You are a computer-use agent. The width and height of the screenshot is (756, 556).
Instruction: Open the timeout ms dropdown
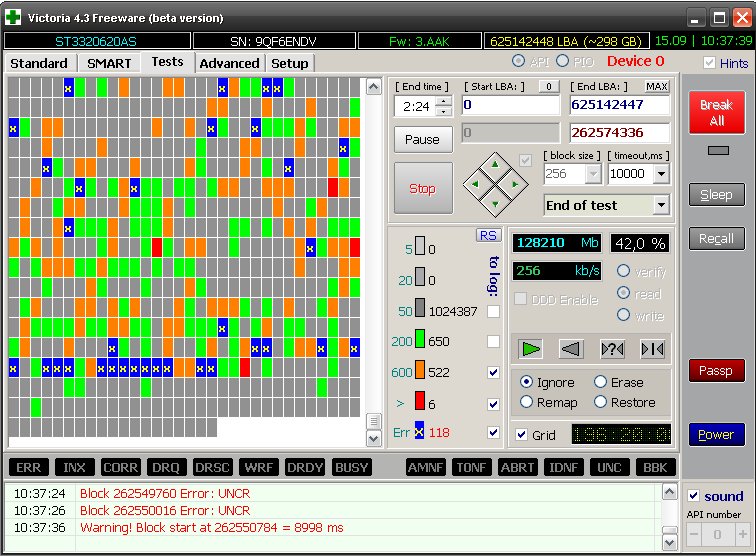pyautogui.click(x=662, y=174)
